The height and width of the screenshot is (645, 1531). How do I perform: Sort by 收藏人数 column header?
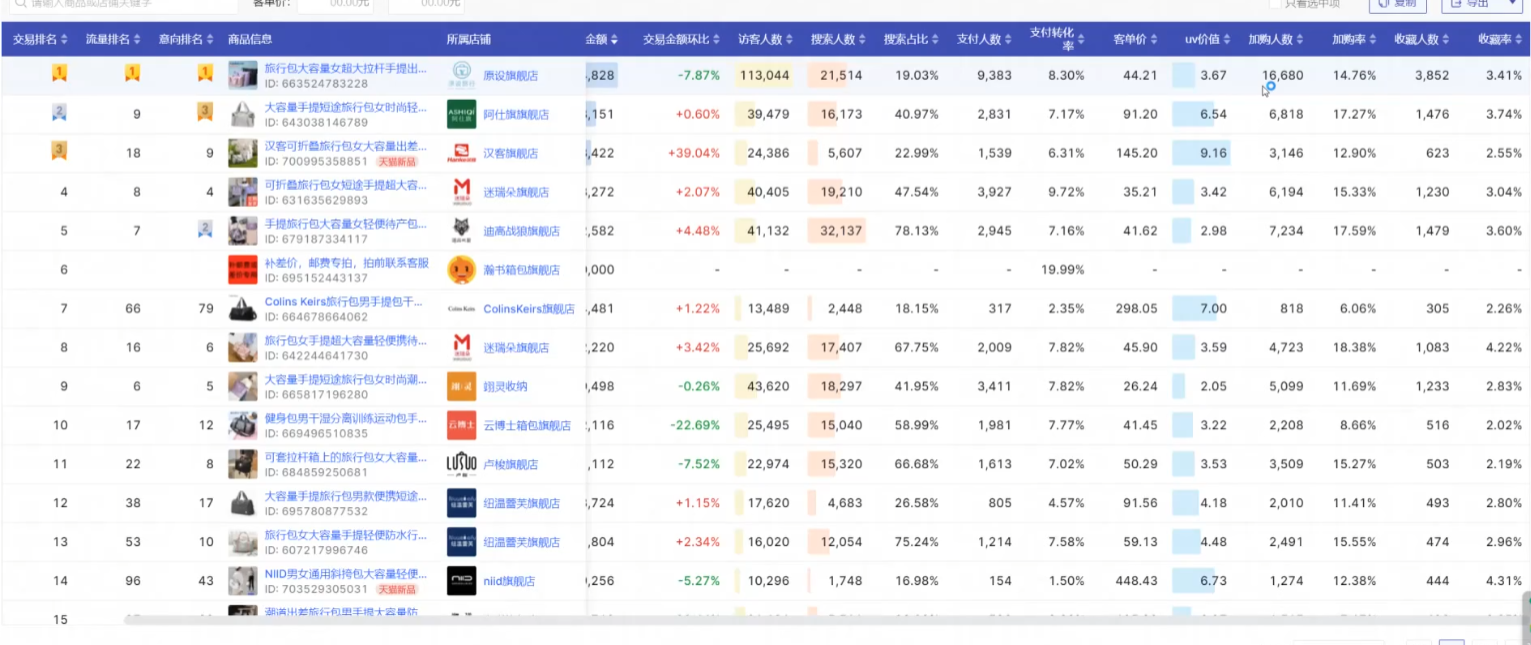(1419, 40)
